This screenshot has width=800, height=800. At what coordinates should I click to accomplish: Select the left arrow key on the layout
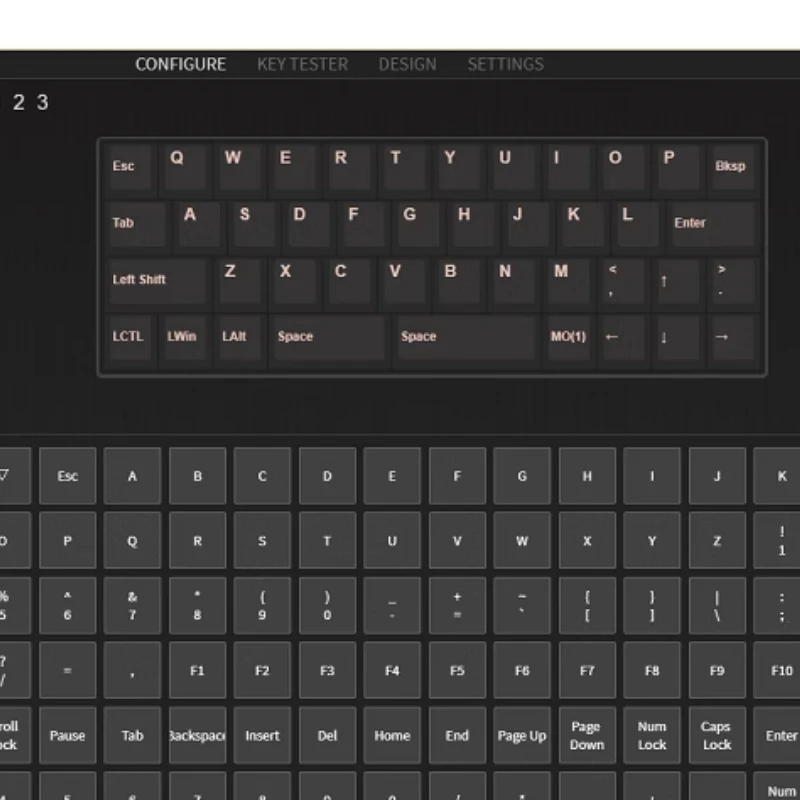click(x=623, y=338)
